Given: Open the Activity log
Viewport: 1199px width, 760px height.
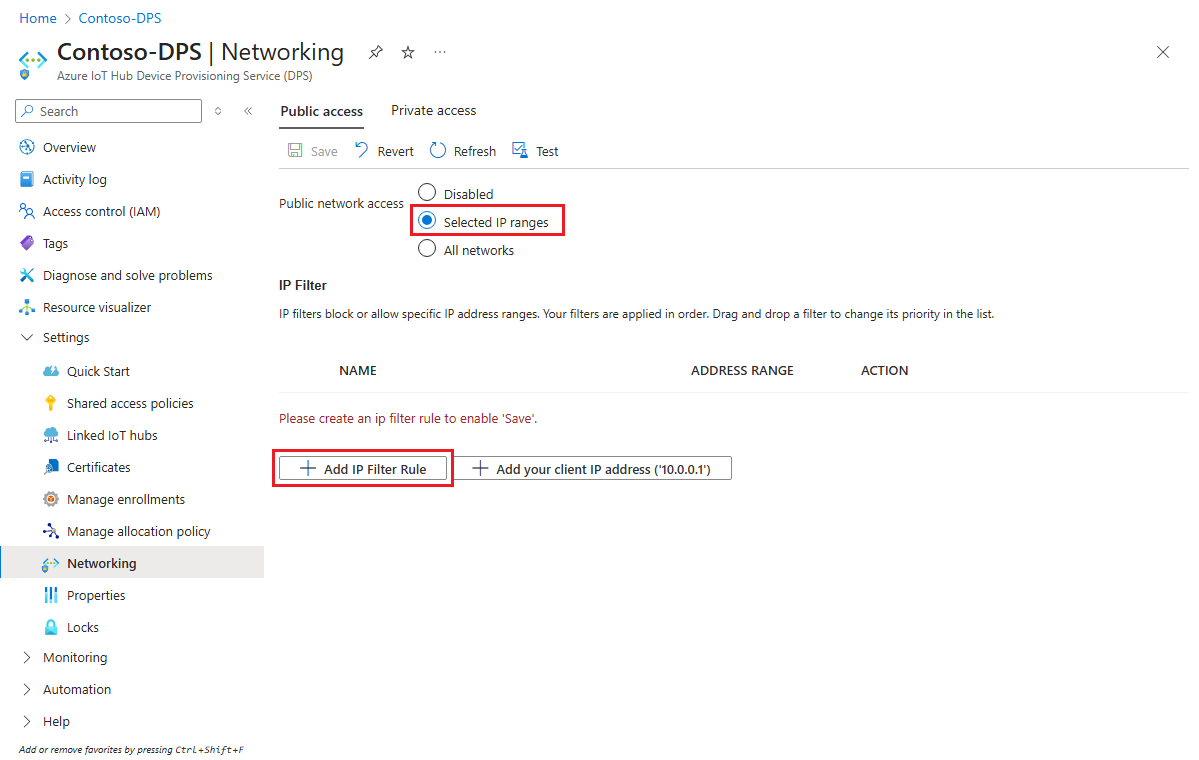Looking at the screenshot, I should (x=73, y=179).
